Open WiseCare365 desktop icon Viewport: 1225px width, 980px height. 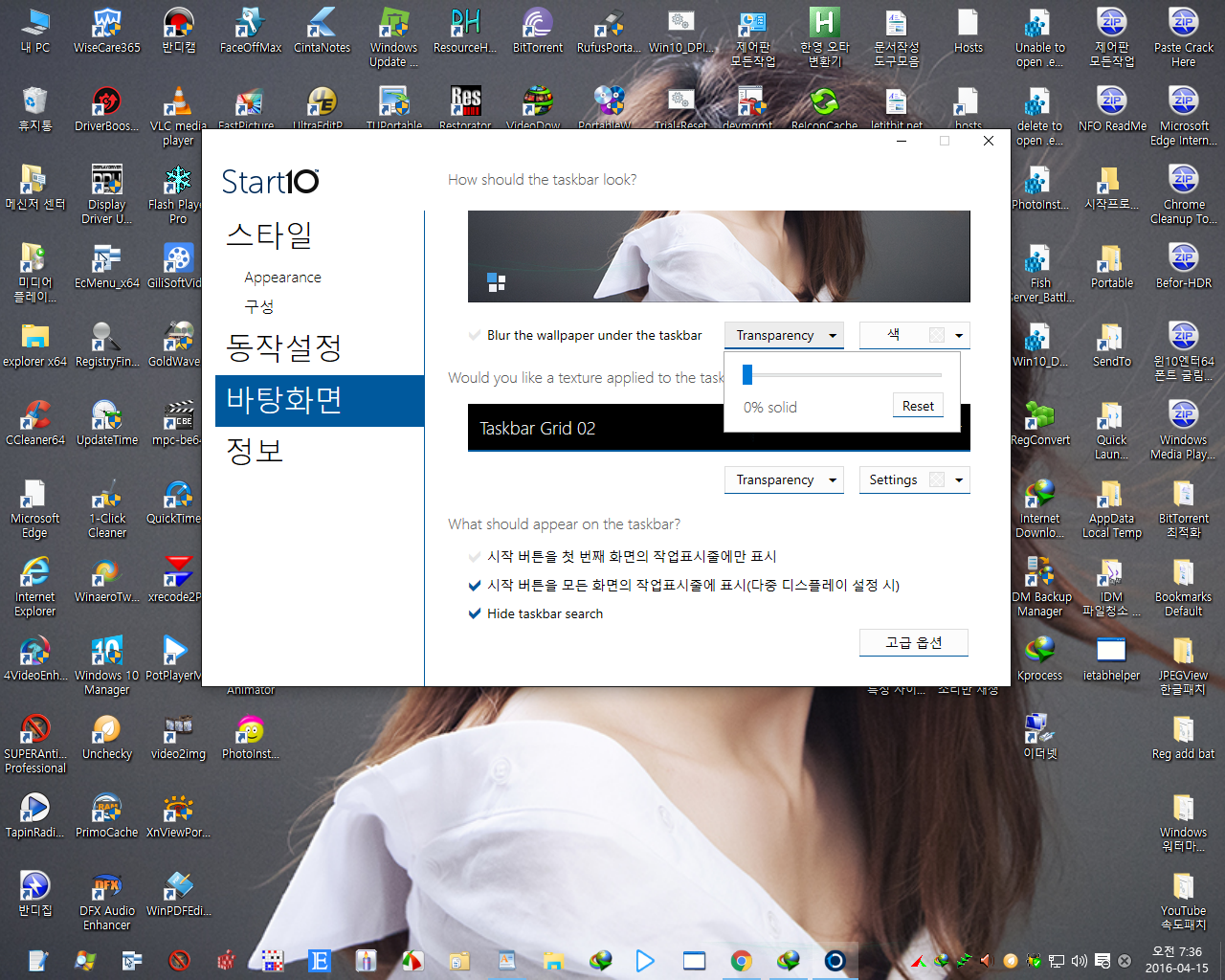coord(106,32)
